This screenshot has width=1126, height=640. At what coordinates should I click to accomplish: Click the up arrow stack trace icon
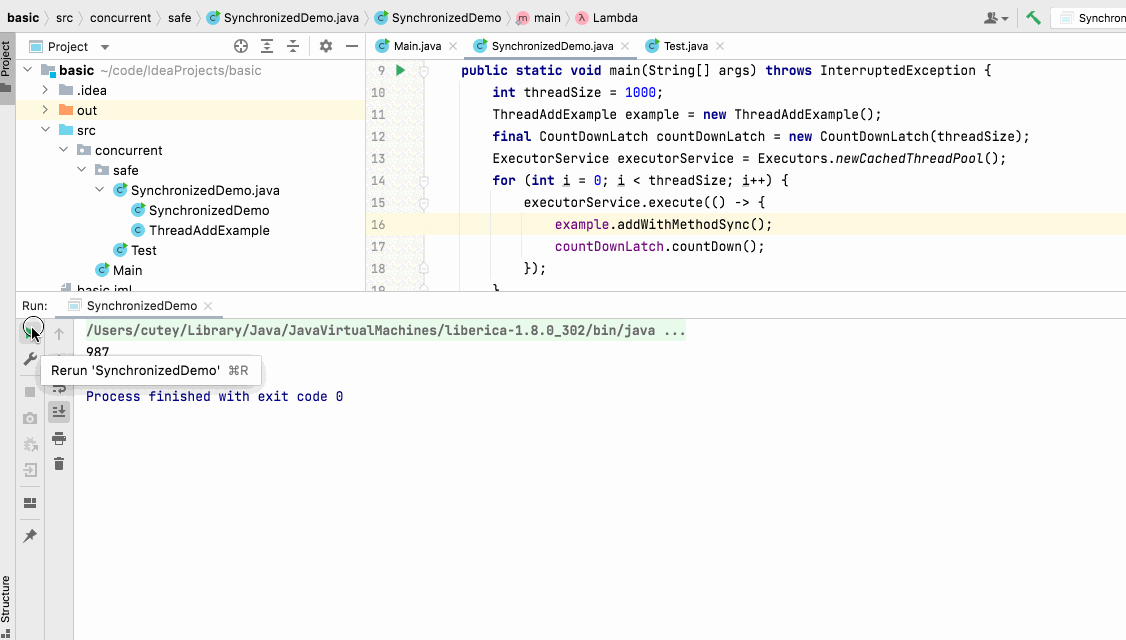(59, 333)
